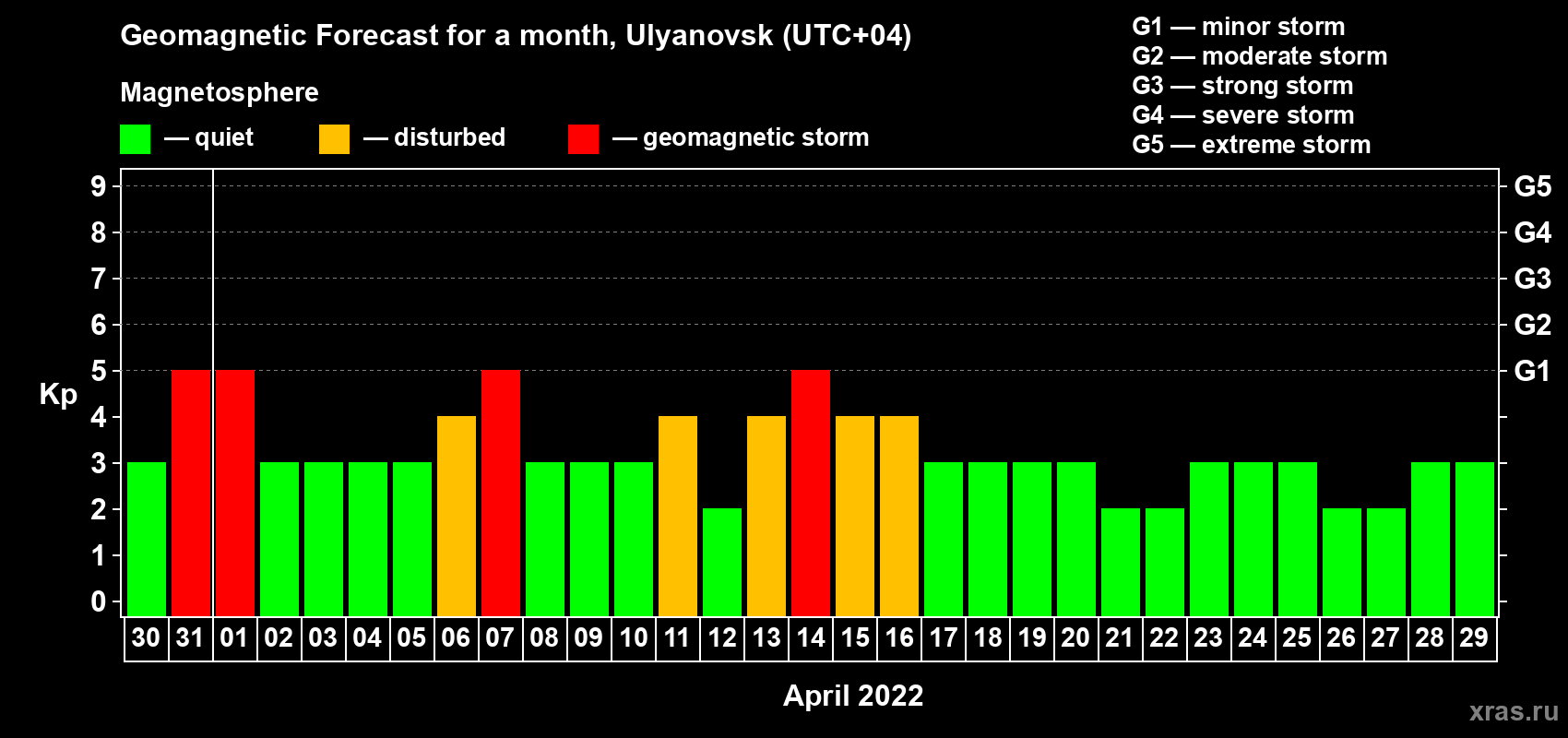Click the red bar for day 31
Viewport: 1568px width, 738px height.
191,494
